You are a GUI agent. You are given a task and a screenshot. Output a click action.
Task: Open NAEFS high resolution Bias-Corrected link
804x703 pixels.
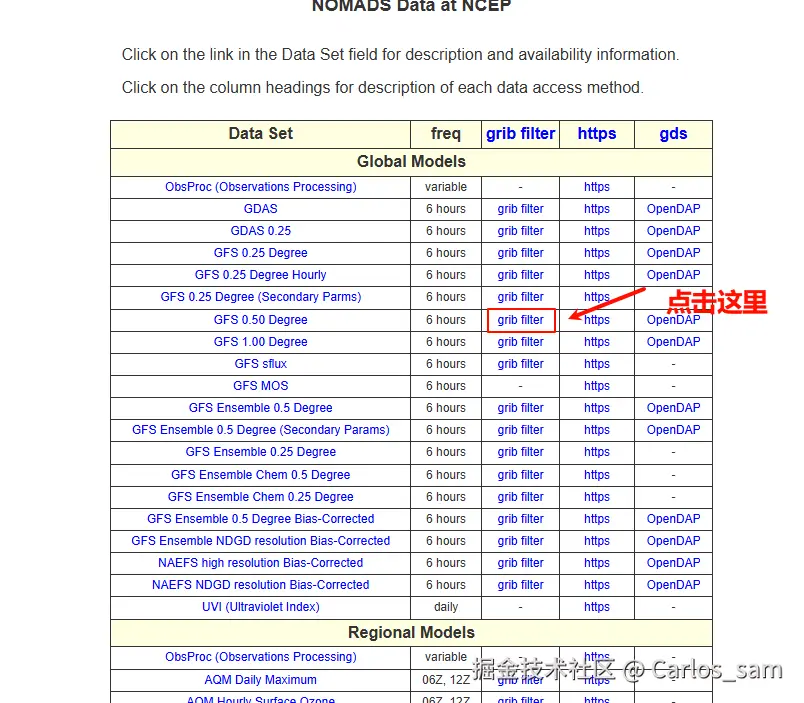click(x=260, y=563)
